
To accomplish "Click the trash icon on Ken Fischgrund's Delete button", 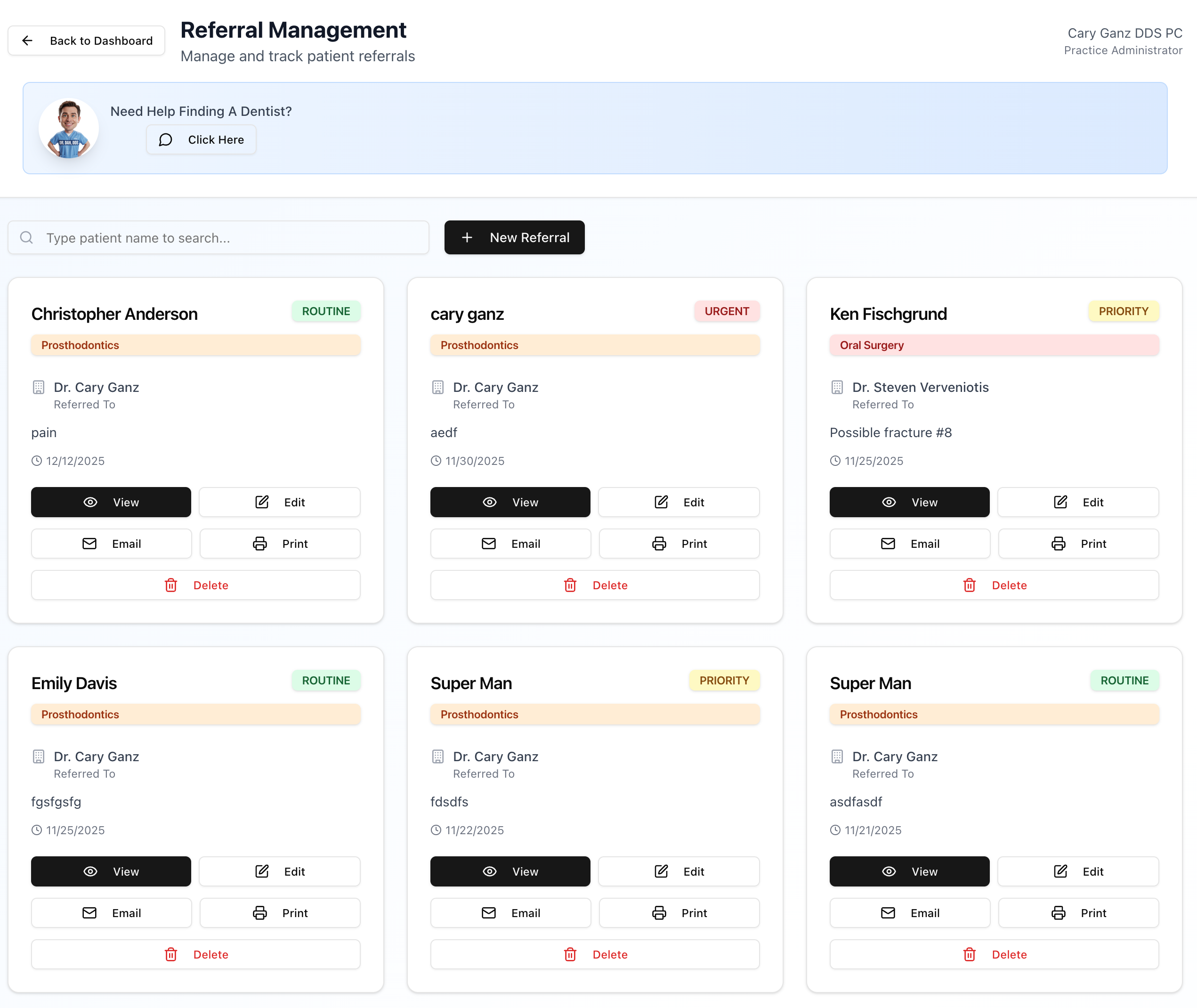I will coord(970,585).
